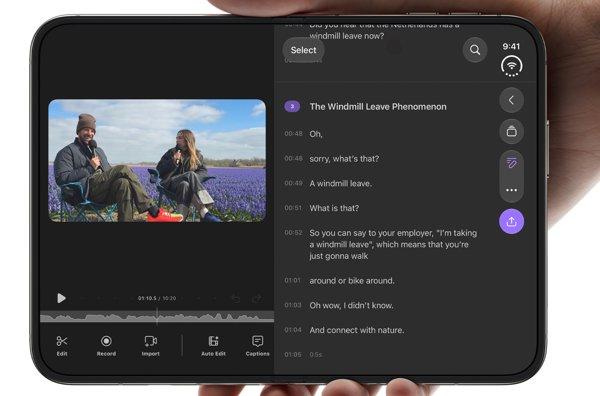
Task: Tap the 9:41 clock in status area
Action: 511,46
